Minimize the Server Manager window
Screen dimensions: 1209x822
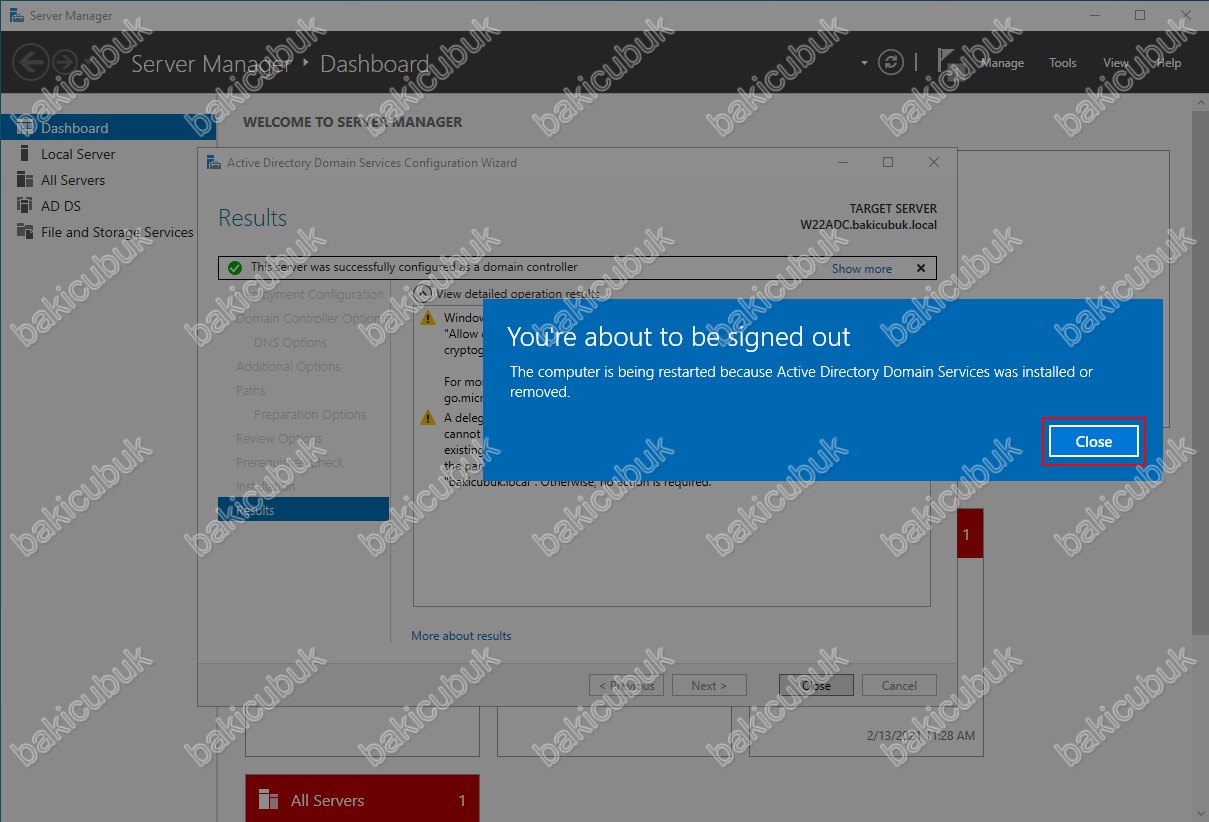[x=1094, y=16]
